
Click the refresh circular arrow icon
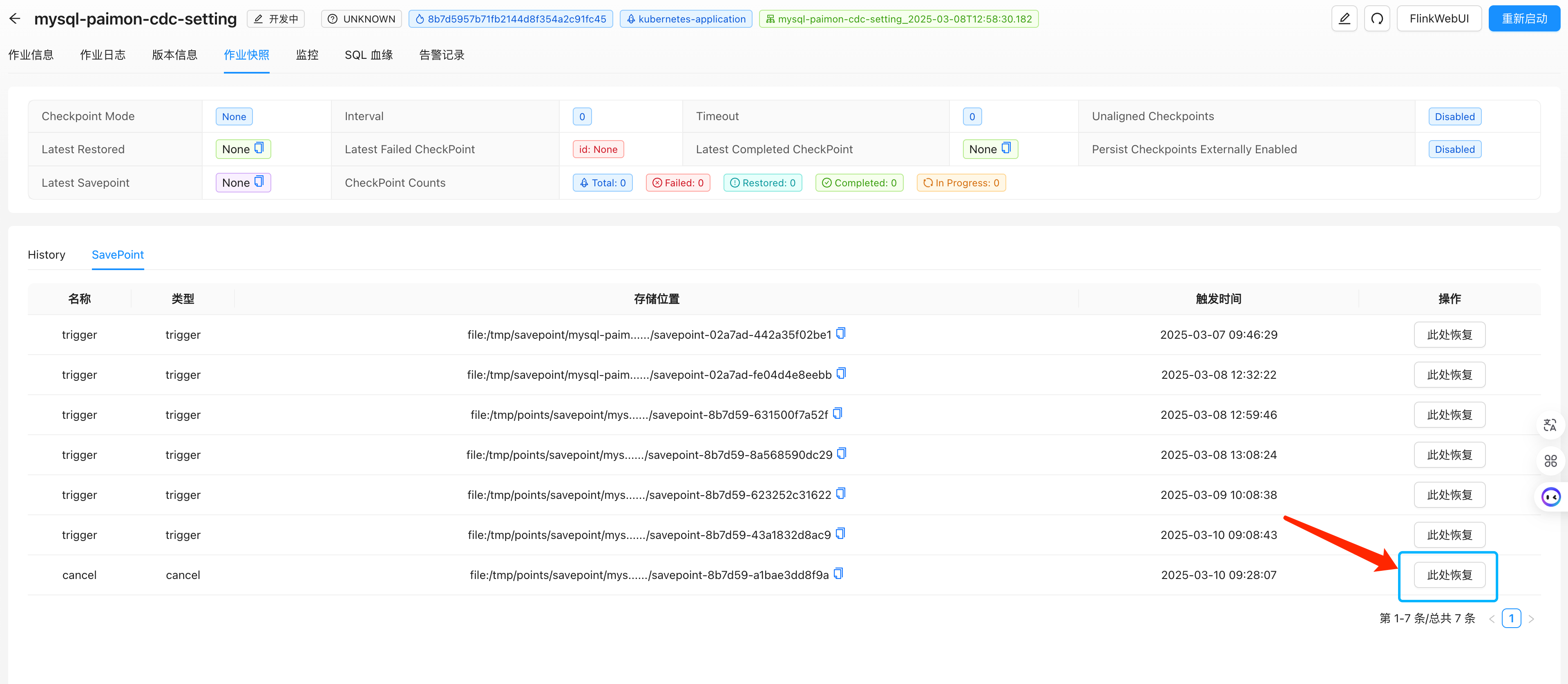pos(1377,19)
